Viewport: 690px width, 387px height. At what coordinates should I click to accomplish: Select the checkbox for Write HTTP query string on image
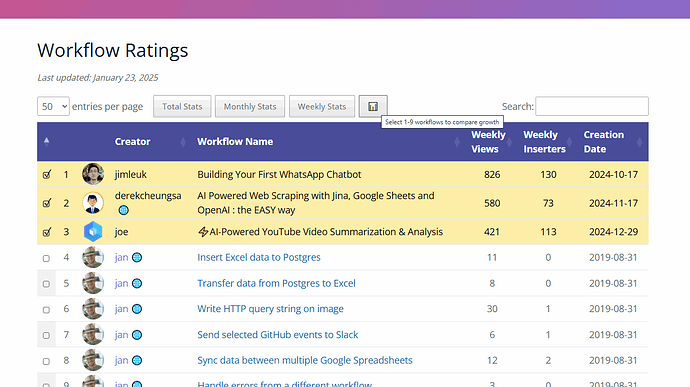(x=46, y=310)
